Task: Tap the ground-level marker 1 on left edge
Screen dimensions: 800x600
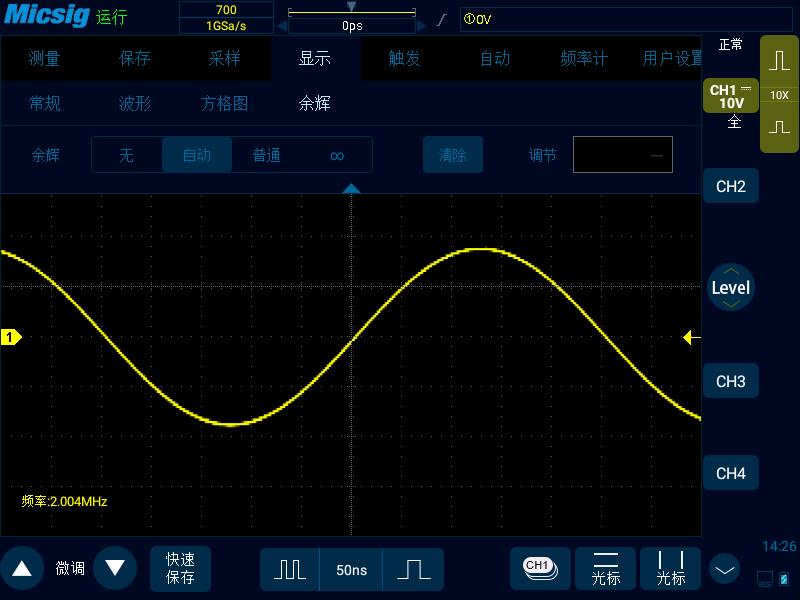Action: coord(11,337)
